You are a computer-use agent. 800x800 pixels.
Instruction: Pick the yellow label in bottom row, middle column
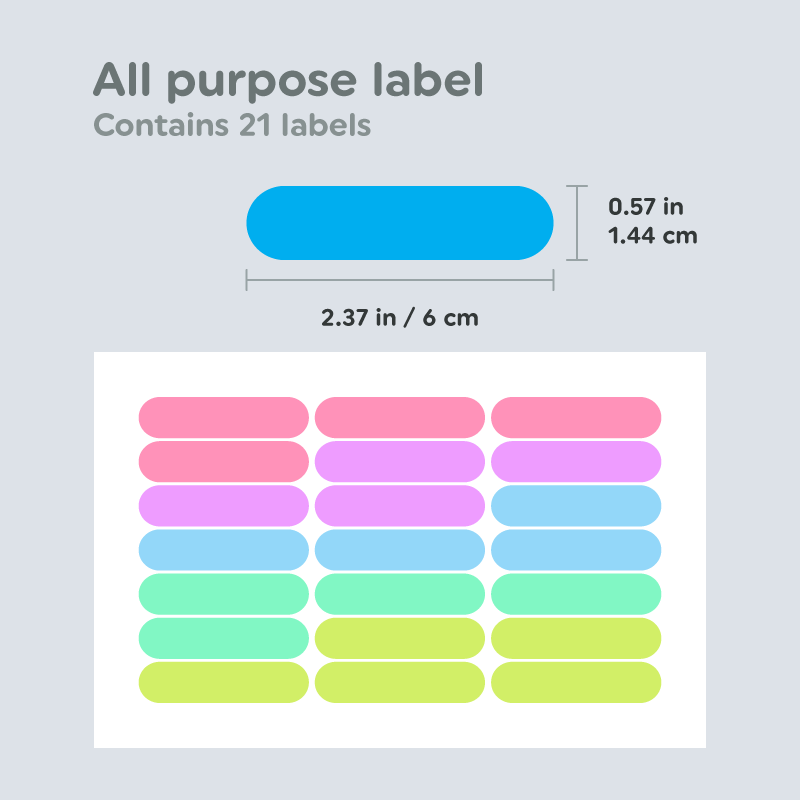point(400,681)
